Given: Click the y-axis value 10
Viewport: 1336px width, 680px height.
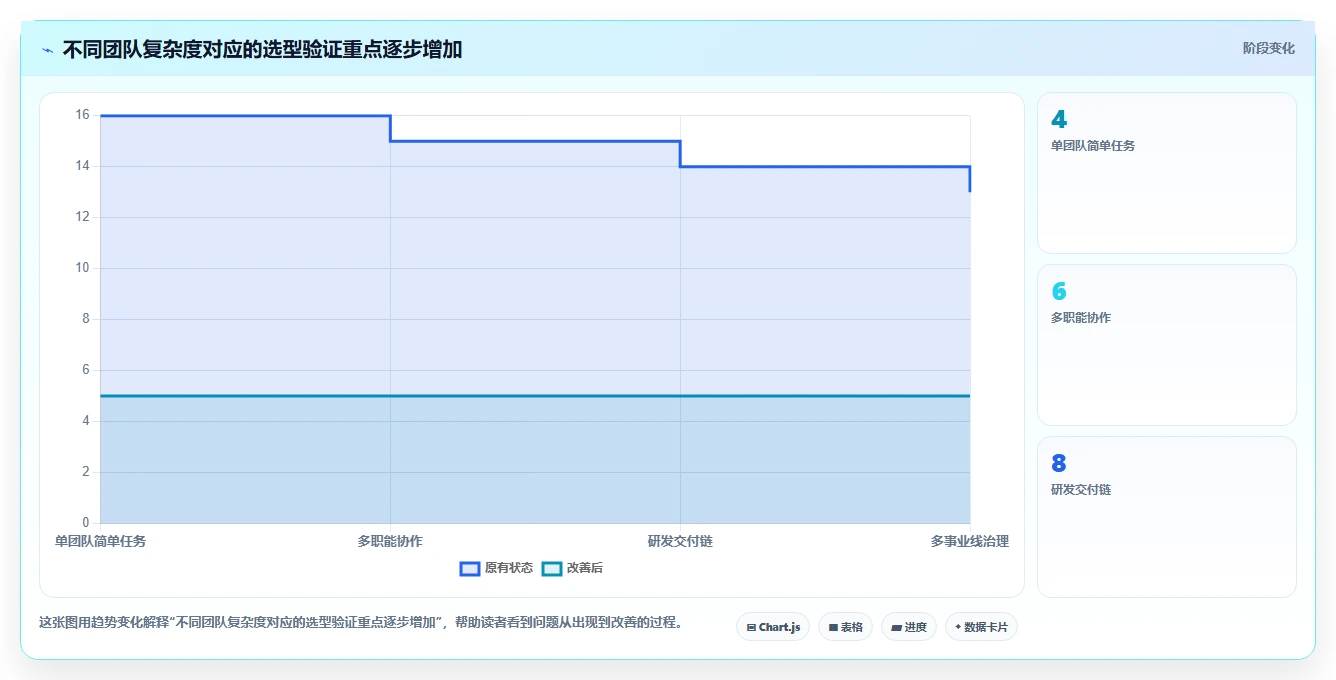Looking at the screenshot, I should [82, 268].
